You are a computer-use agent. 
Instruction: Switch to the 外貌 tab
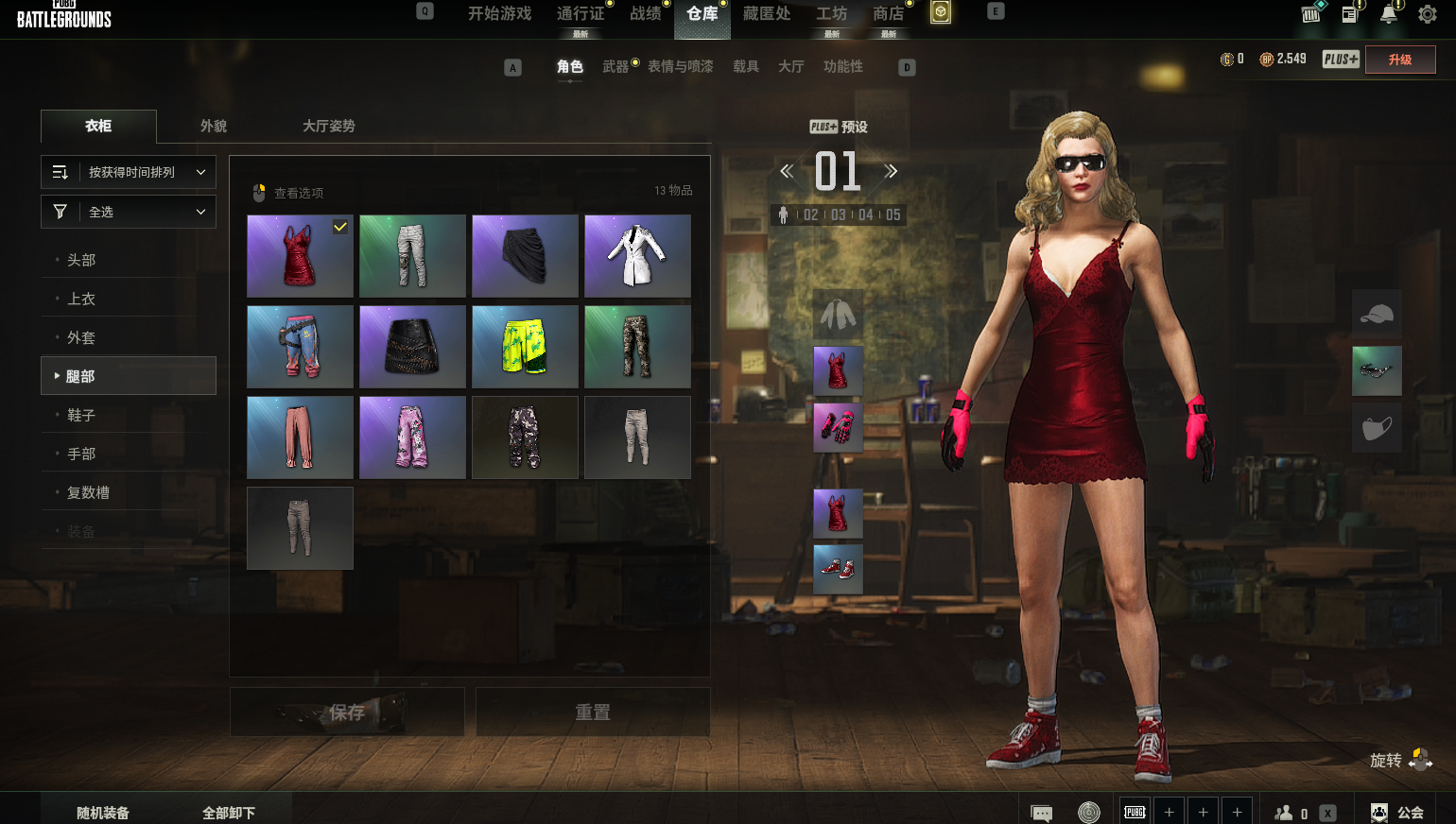coord(214,126)
